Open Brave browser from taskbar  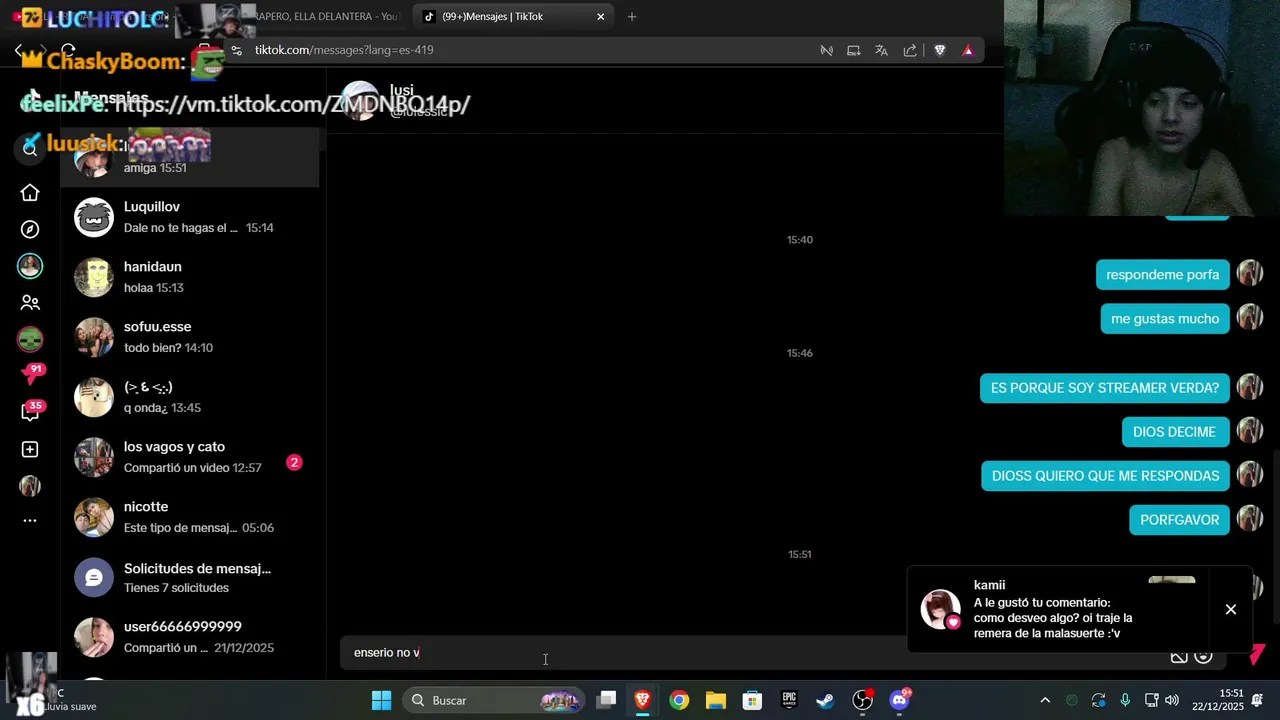(642, 700)
